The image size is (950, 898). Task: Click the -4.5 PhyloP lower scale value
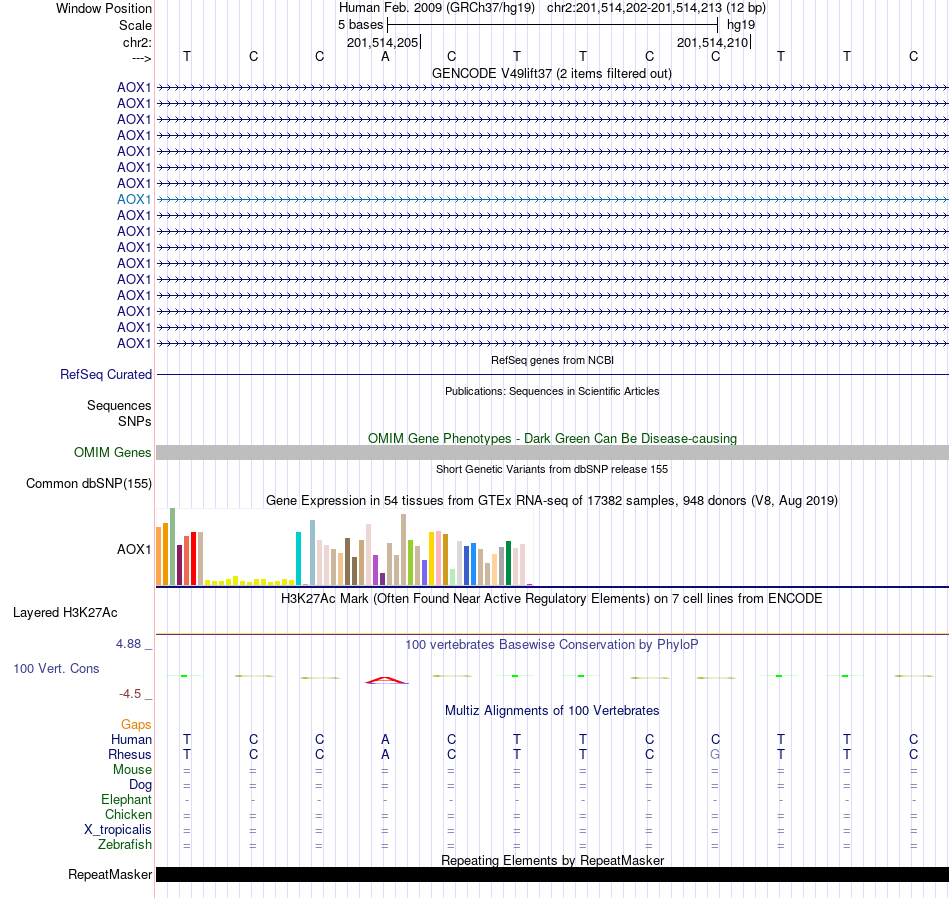pyautogui.click(x=130, y=694)
